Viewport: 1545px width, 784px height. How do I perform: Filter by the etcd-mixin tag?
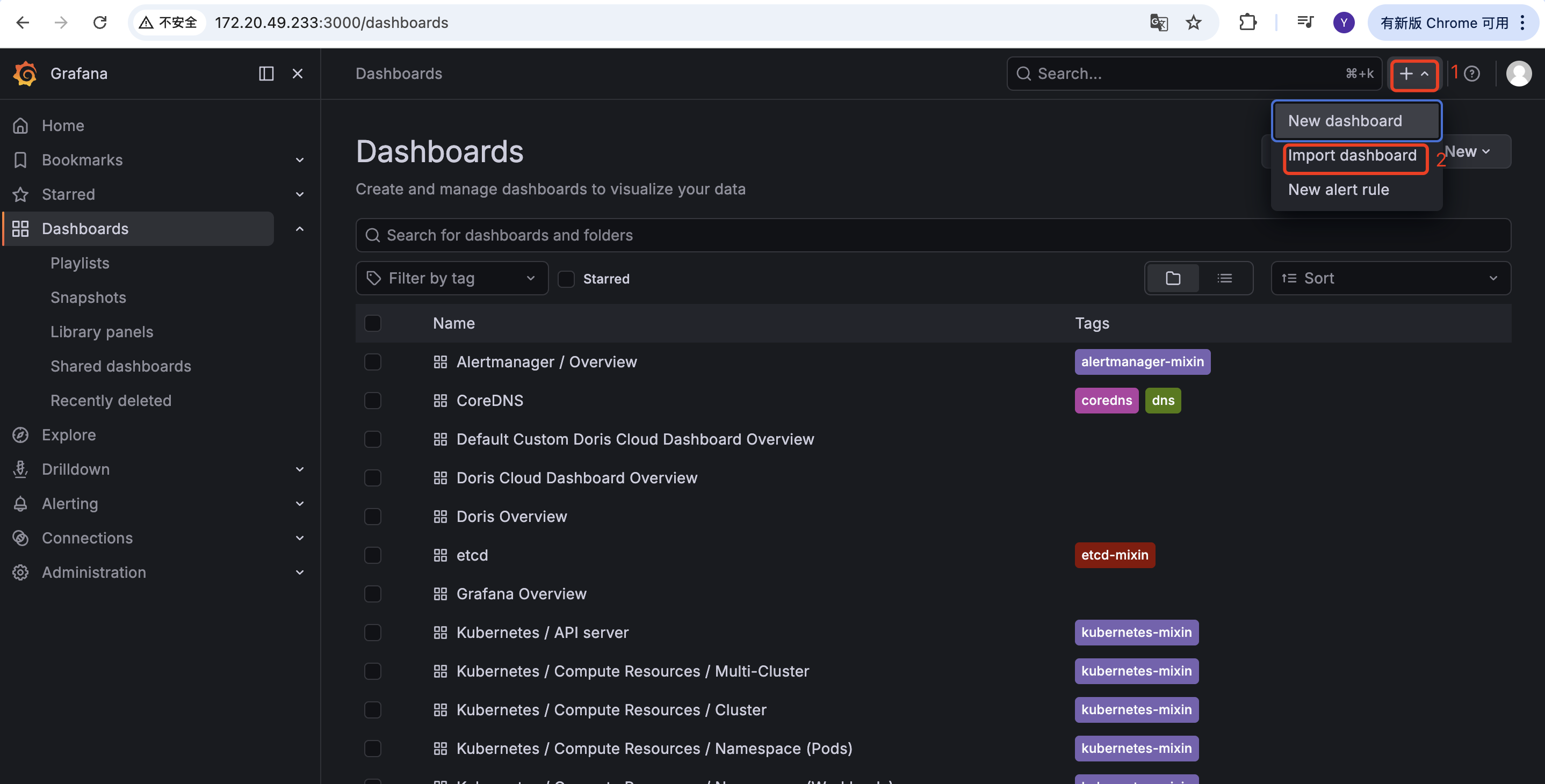point(1114,555)
